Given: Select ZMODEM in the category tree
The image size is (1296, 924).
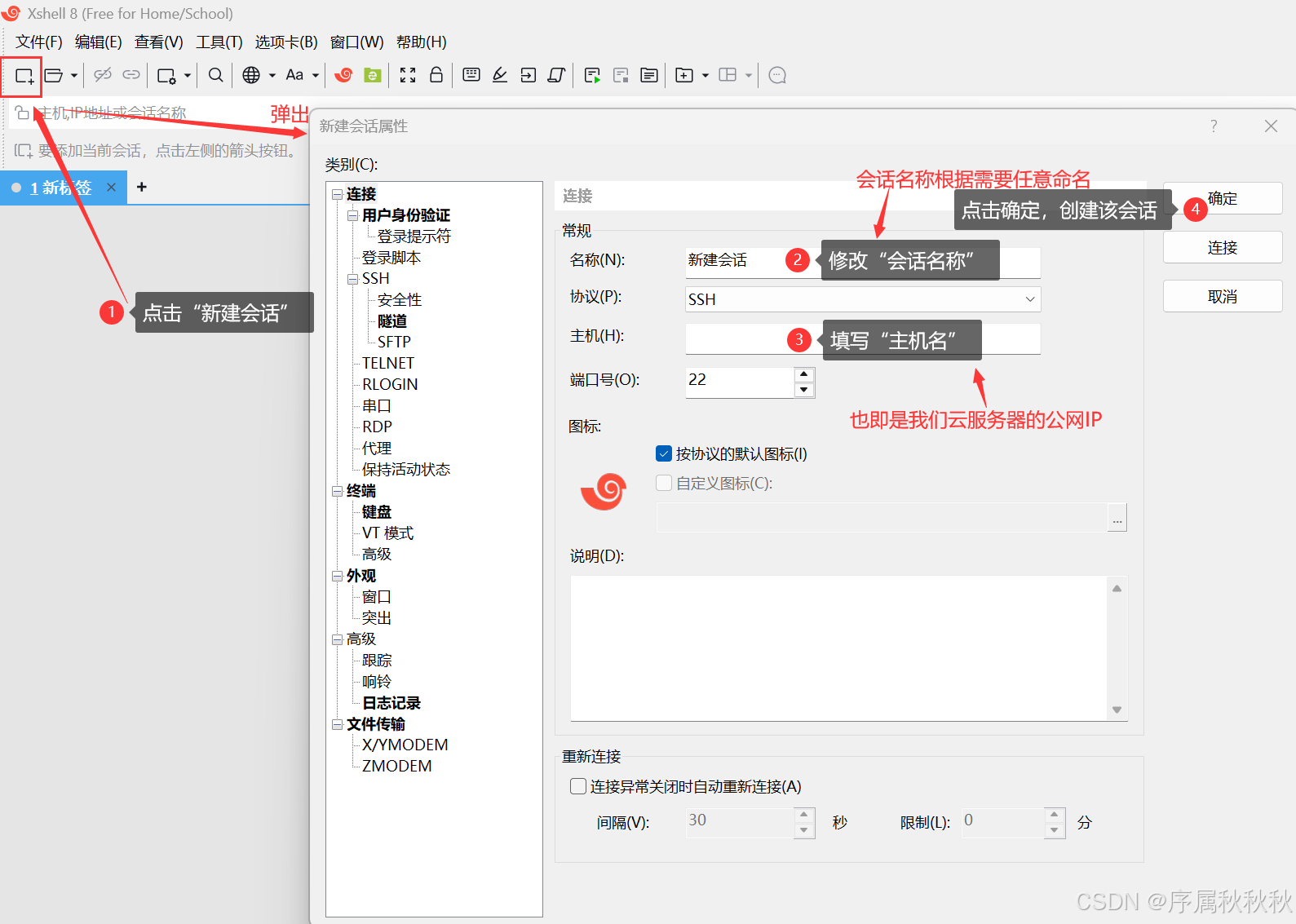Looking at the screenshot, I should (397, 766).
